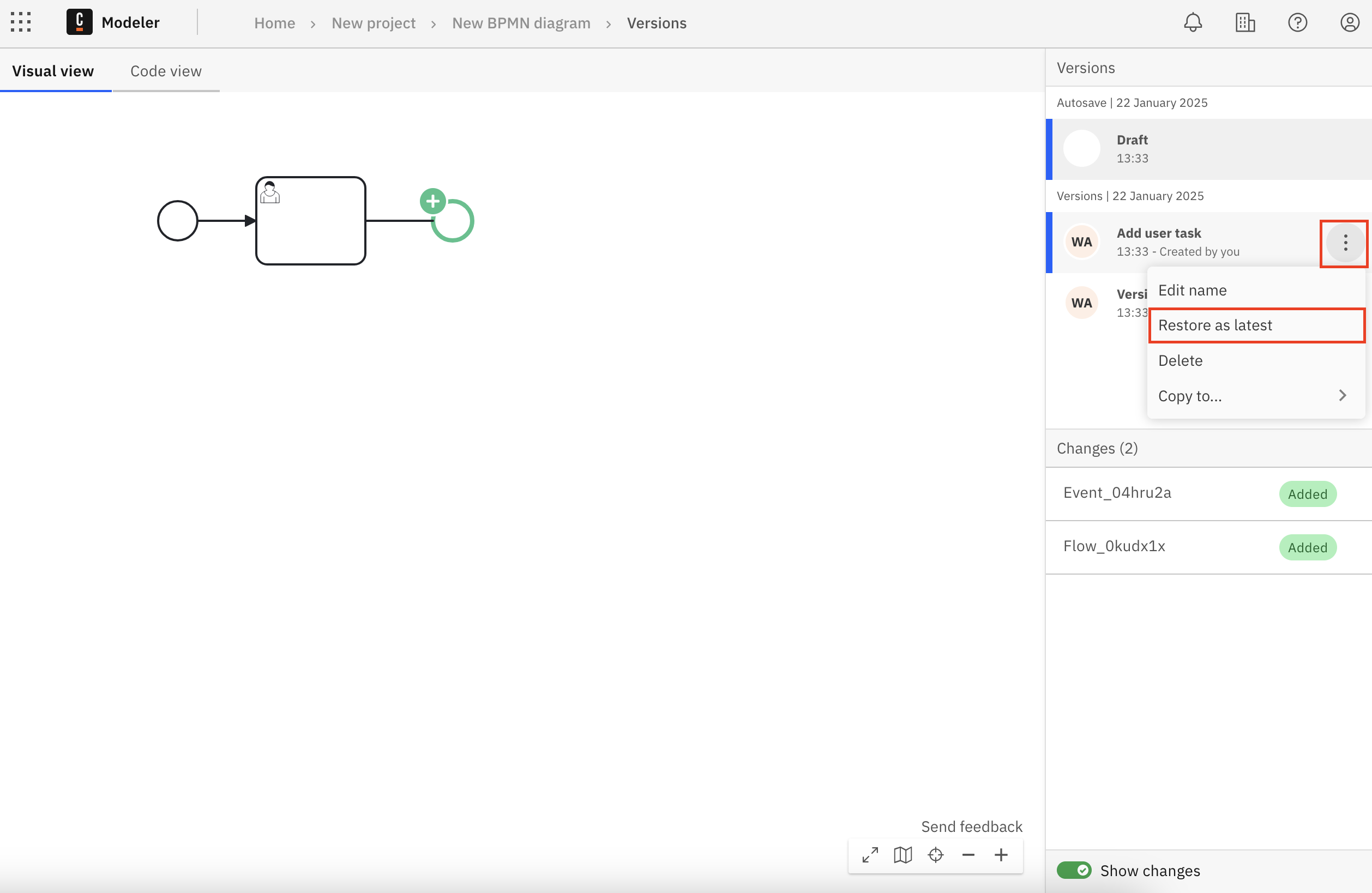Choose Copy to... from the context menu
Image resolution: width=1372 pixels, height=893 pixels.
(1255, 395)
